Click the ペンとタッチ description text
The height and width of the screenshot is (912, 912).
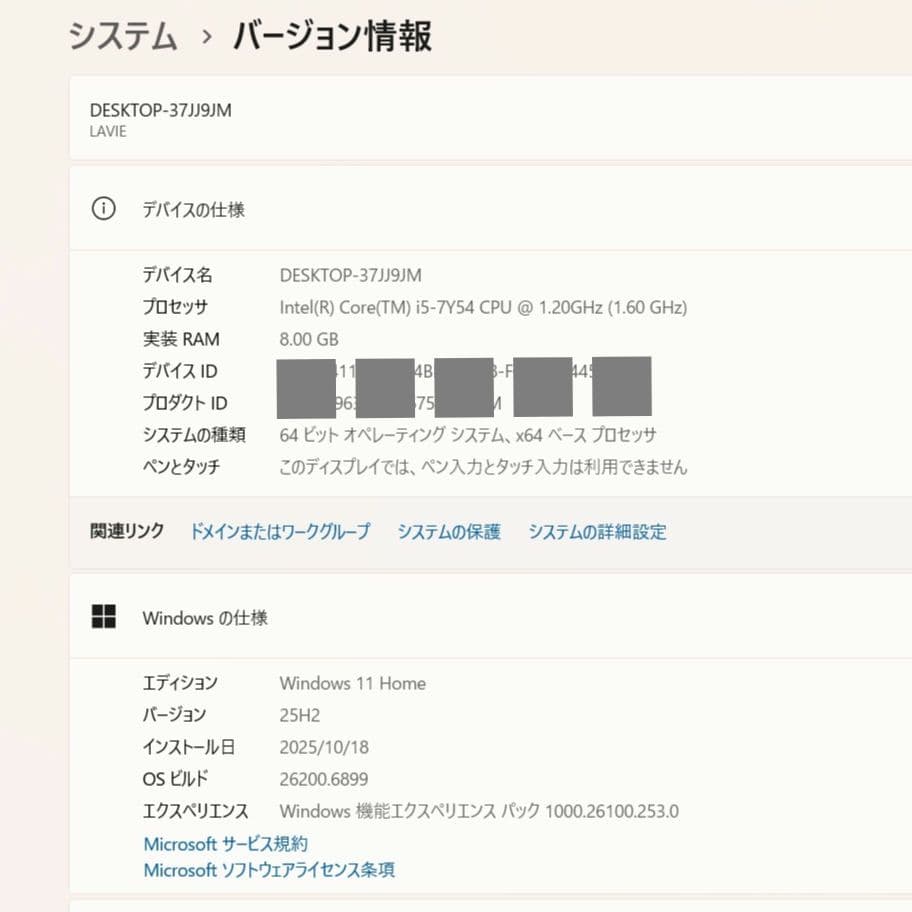(484, 466)
